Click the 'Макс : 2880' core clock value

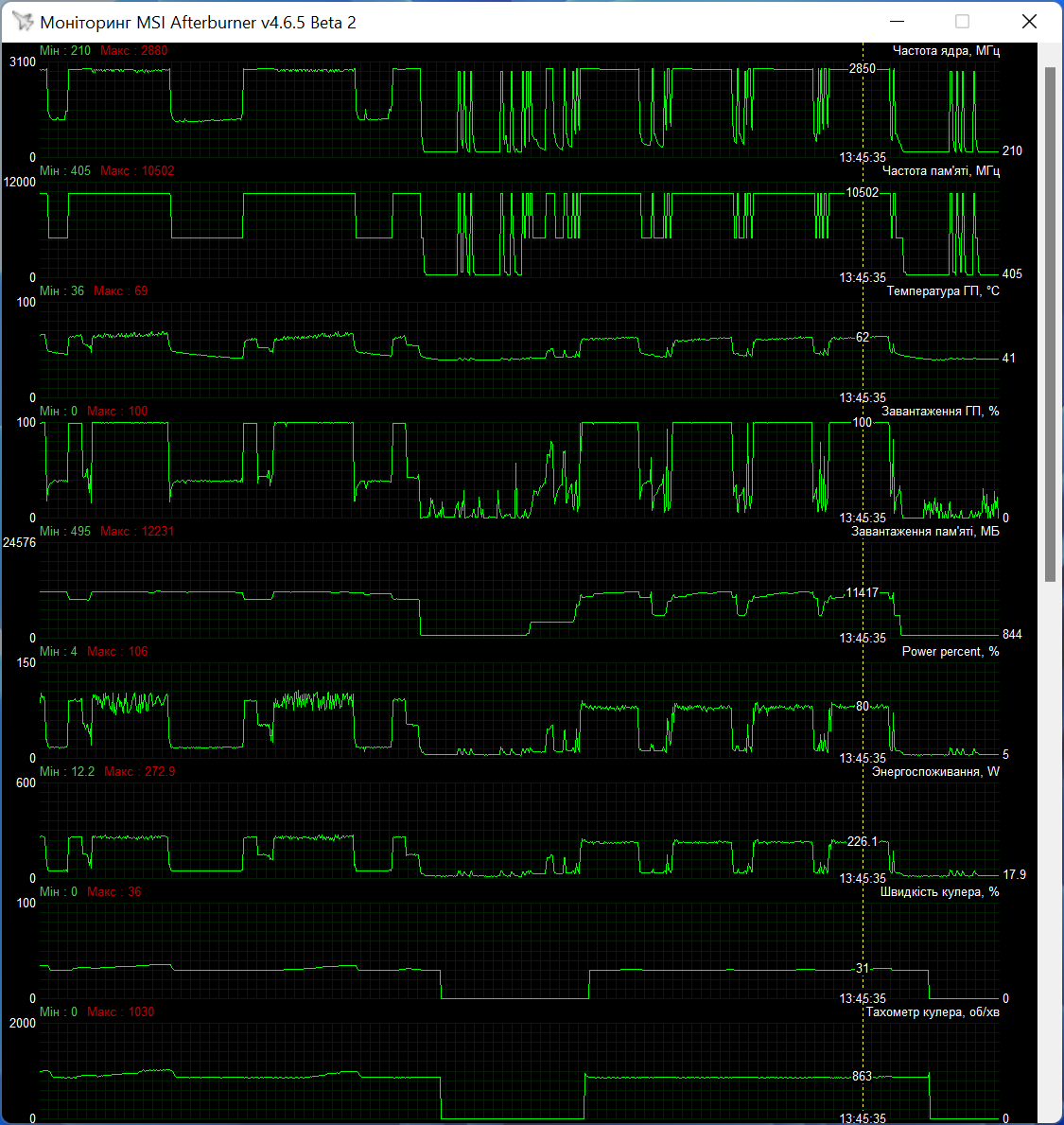click(134, 51)
